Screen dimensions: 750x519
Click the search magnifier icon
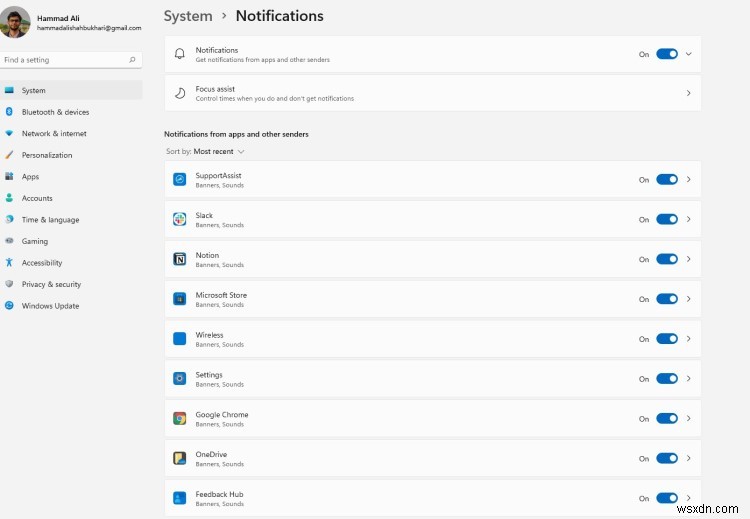pos(132,60)
